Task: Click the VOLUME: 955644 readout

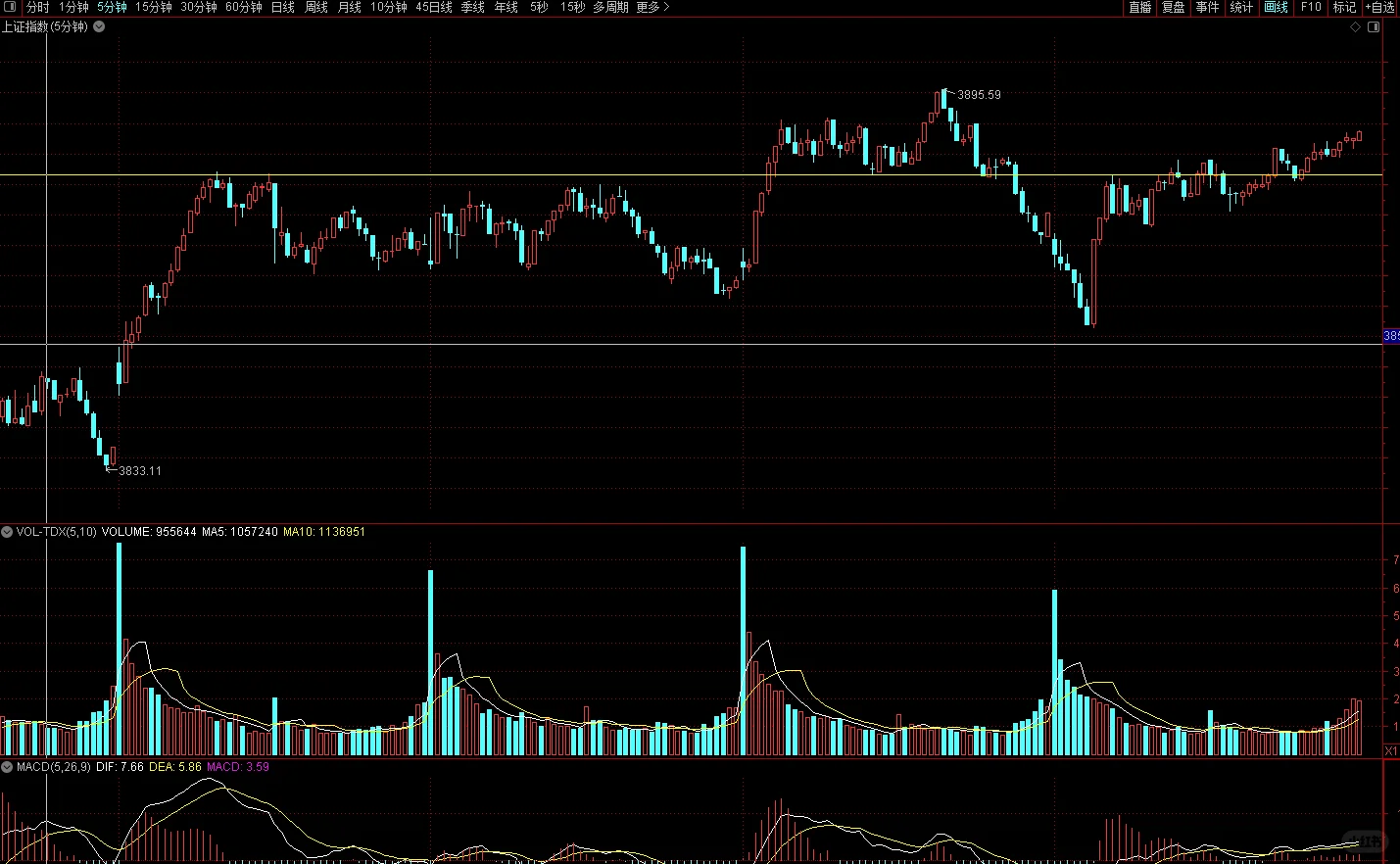Action: click(x=149, y=532)
